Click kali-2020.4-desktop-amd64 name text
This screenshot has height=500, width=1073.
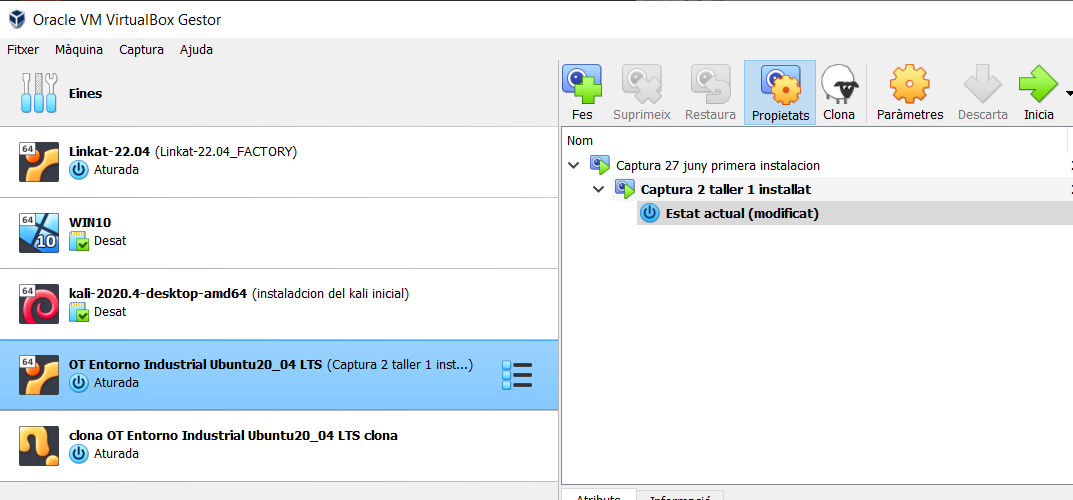(158, 293)
